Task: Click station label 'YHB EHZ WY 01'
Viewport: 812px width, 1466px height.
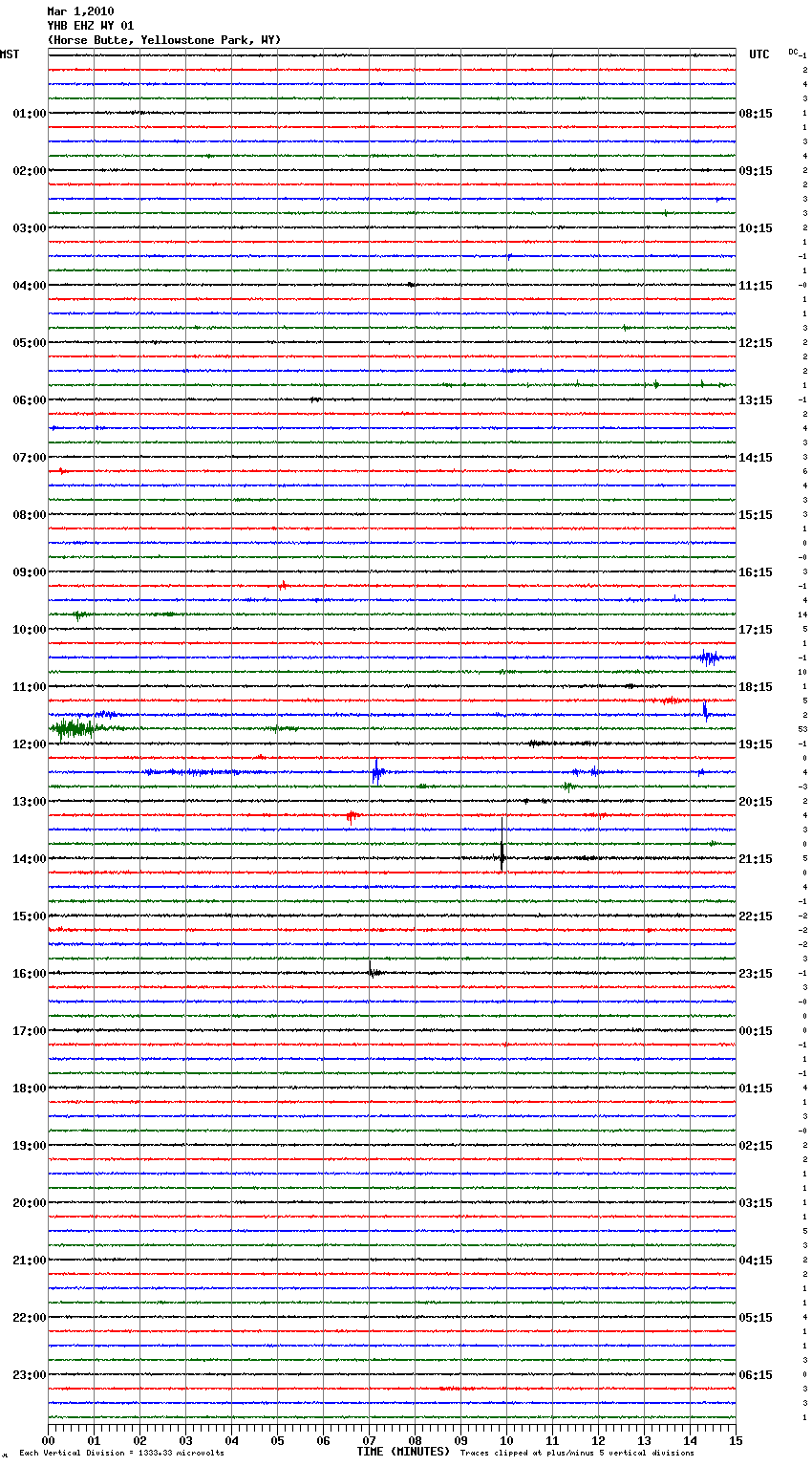Action: pyautogui.click(x=91, y=26)
